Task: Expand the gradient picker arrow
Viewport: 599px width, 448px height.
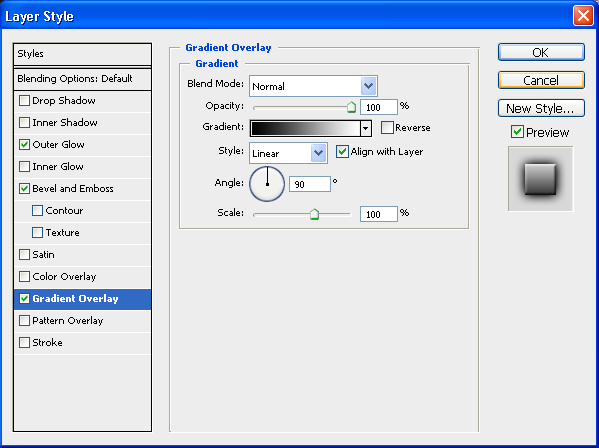Action: pyautogui.click(x=366, y=128)
